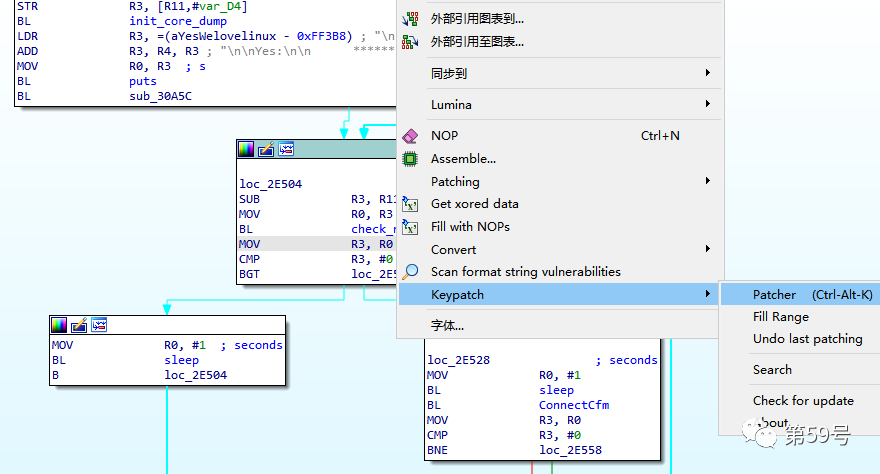This screenshot has height=474, width=880.
Task: Click the Get xored data icon
Action: (x=410, y=204)
